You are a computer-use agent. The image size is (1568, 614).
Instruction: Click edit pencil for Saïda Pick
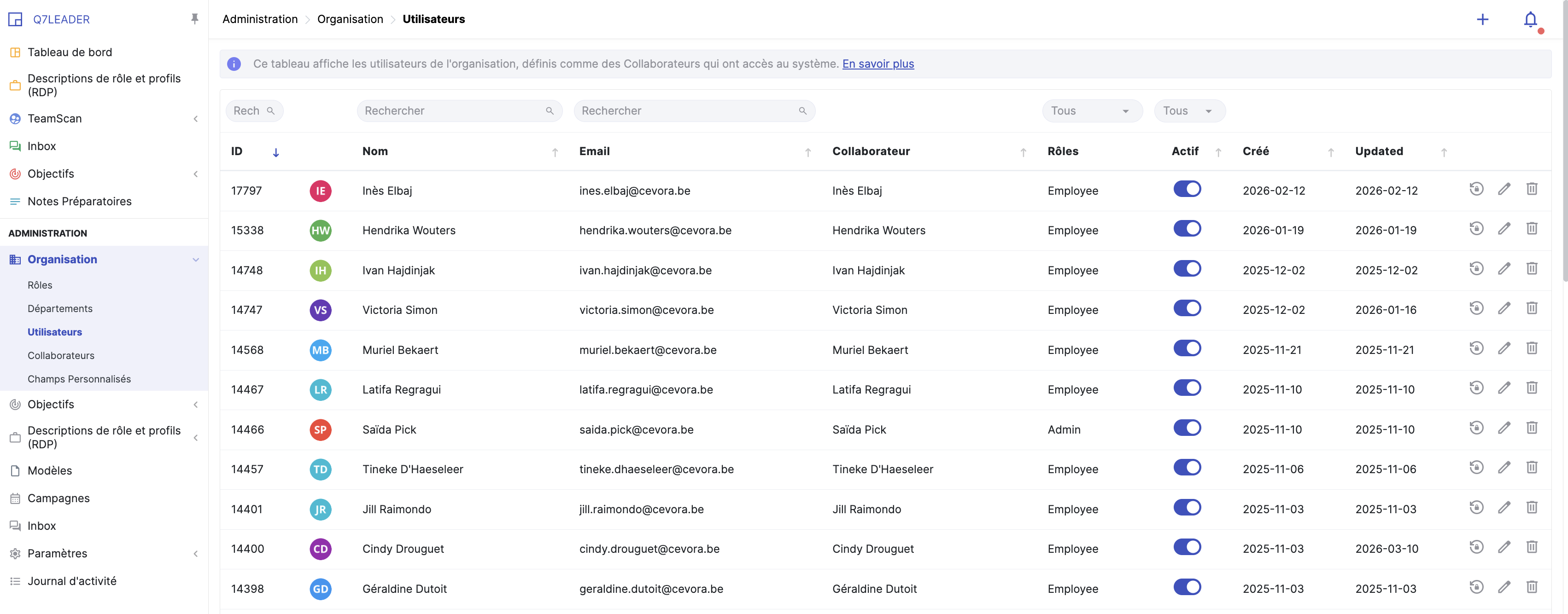click(x=1504, y=428)
